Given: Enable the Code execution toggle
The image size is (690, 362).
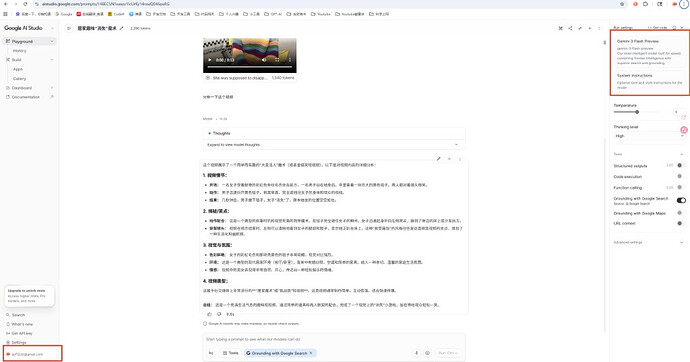Looking at the screenshot, I should [681, 176].
